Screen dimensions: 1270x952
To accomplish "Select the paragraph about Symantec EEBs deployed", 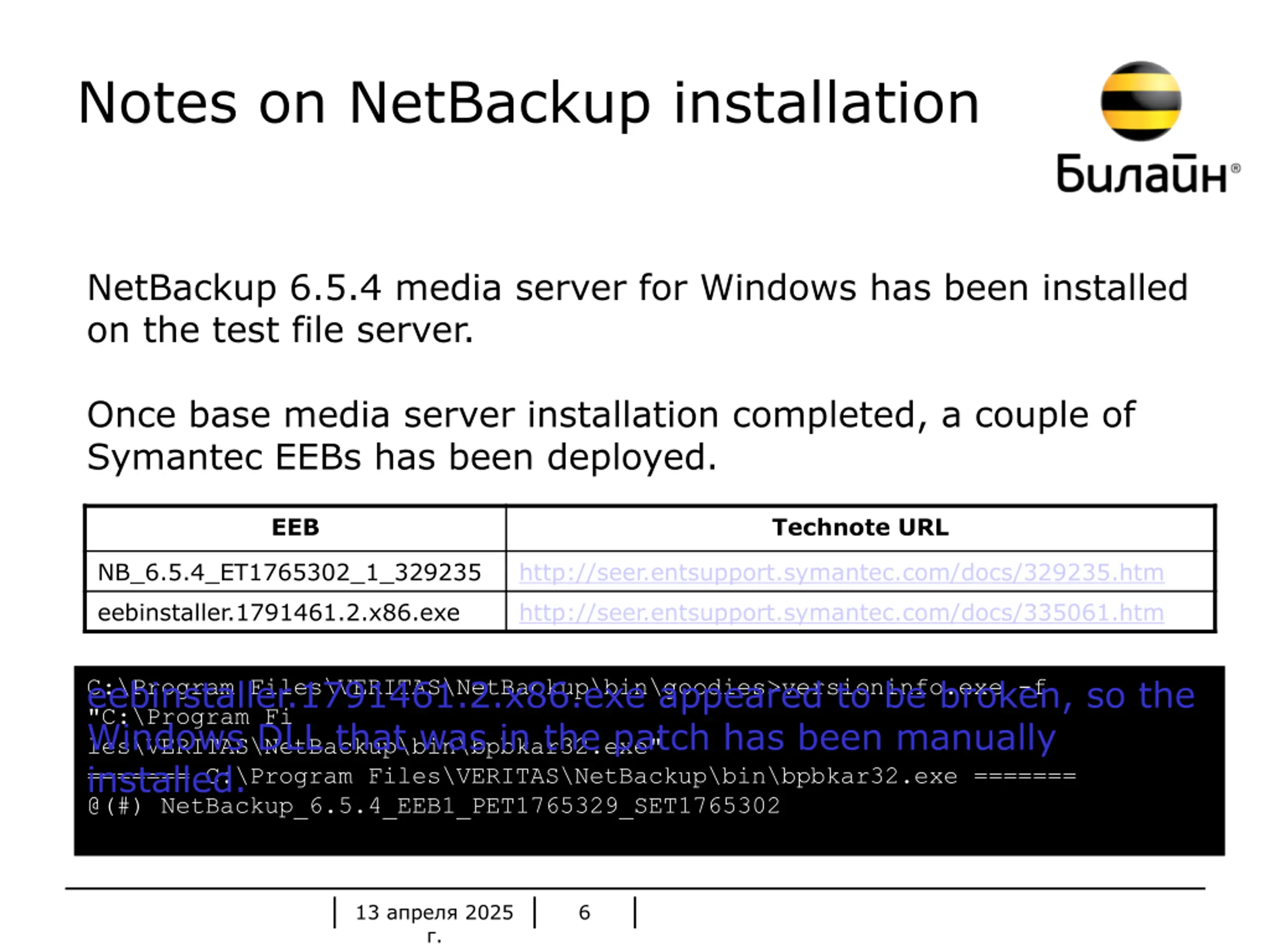I will 611,436.
